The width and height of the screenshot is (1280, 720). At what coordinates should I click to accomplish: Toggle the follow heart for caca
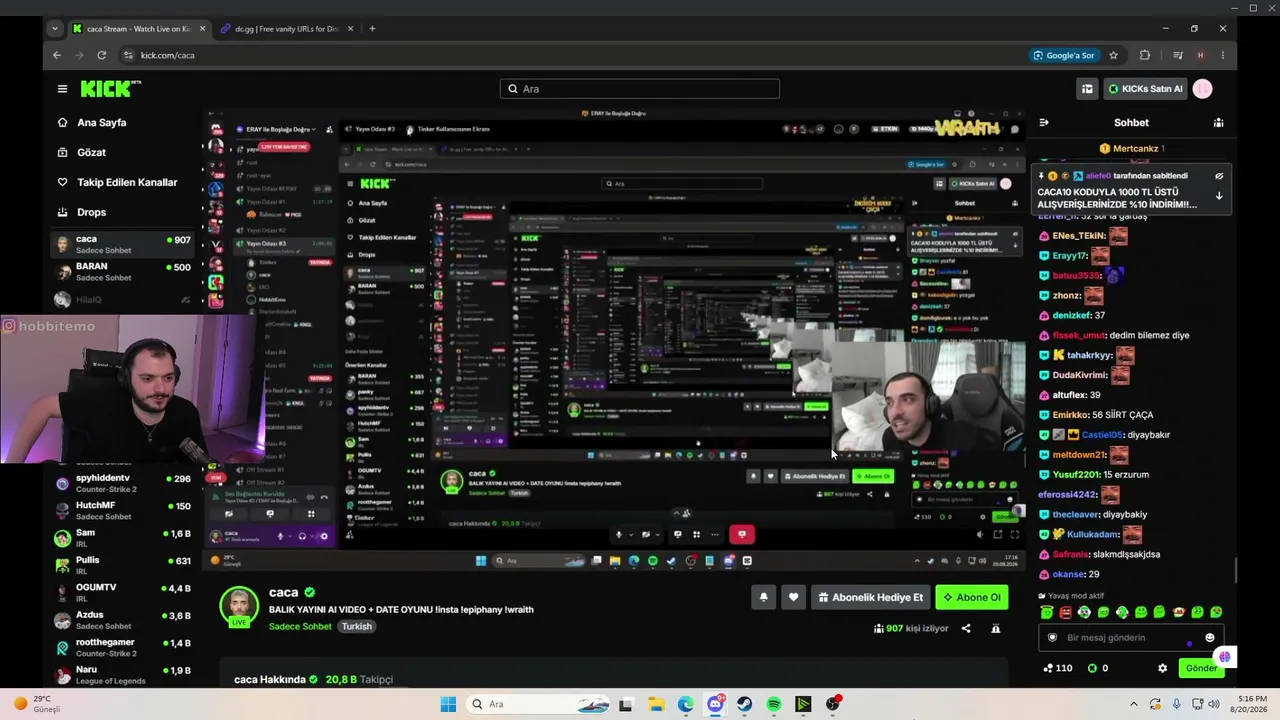point(793,598)
